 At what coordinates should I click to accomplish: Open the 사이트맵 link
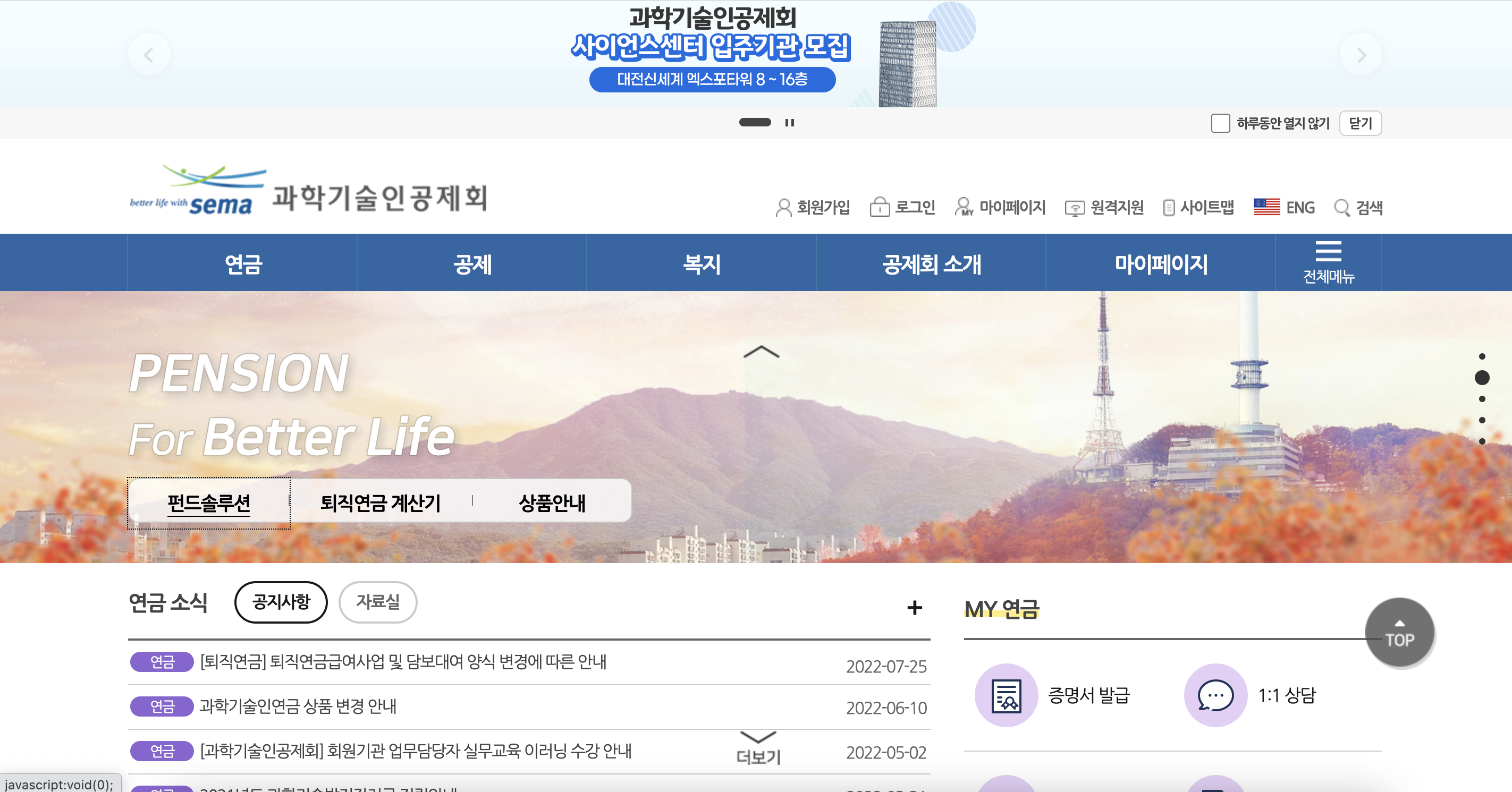(1198, 207)
